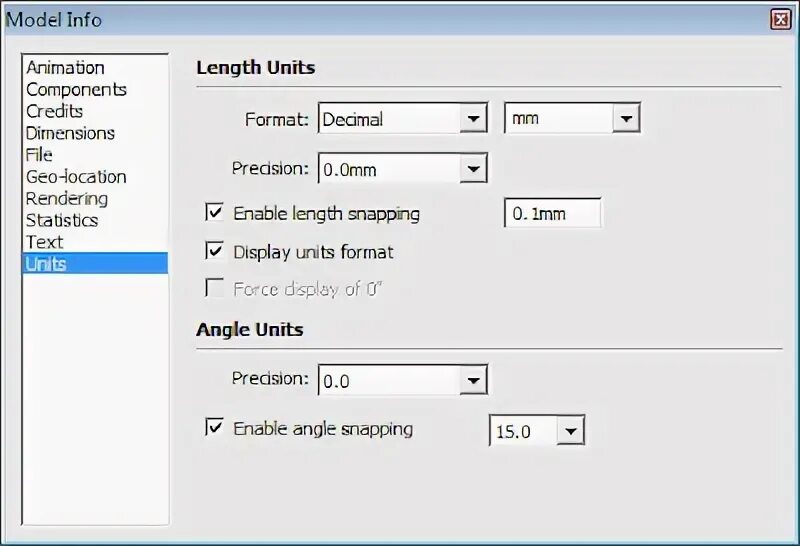Open the length Precision 0.0mm dropdown
Viewport: 800px width, 546px height.
pyautogui.click(x=403, y=168)
